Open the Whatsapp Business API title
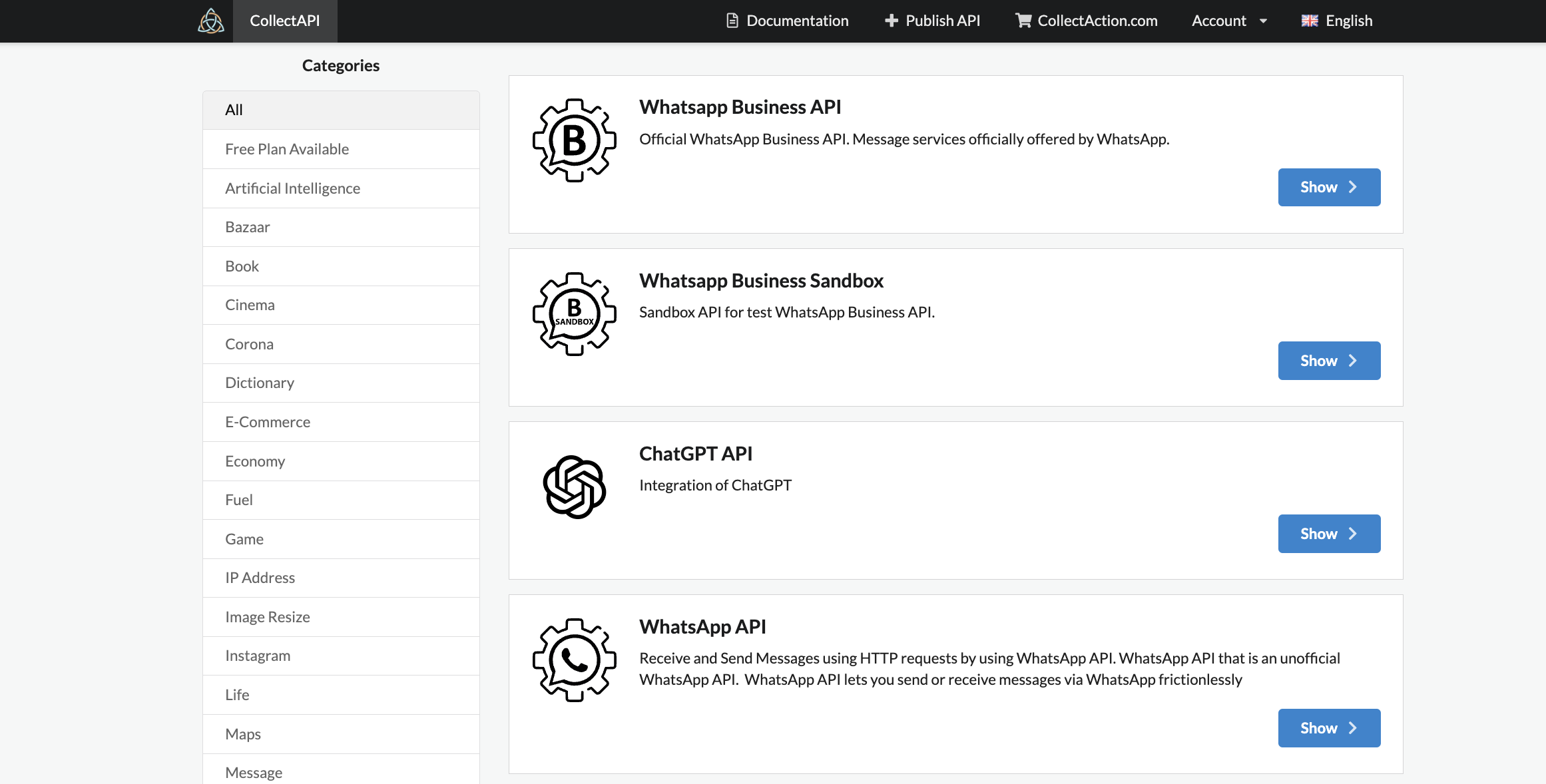Viewport: 1546px width, 784px height. click(x=740, y=107)
